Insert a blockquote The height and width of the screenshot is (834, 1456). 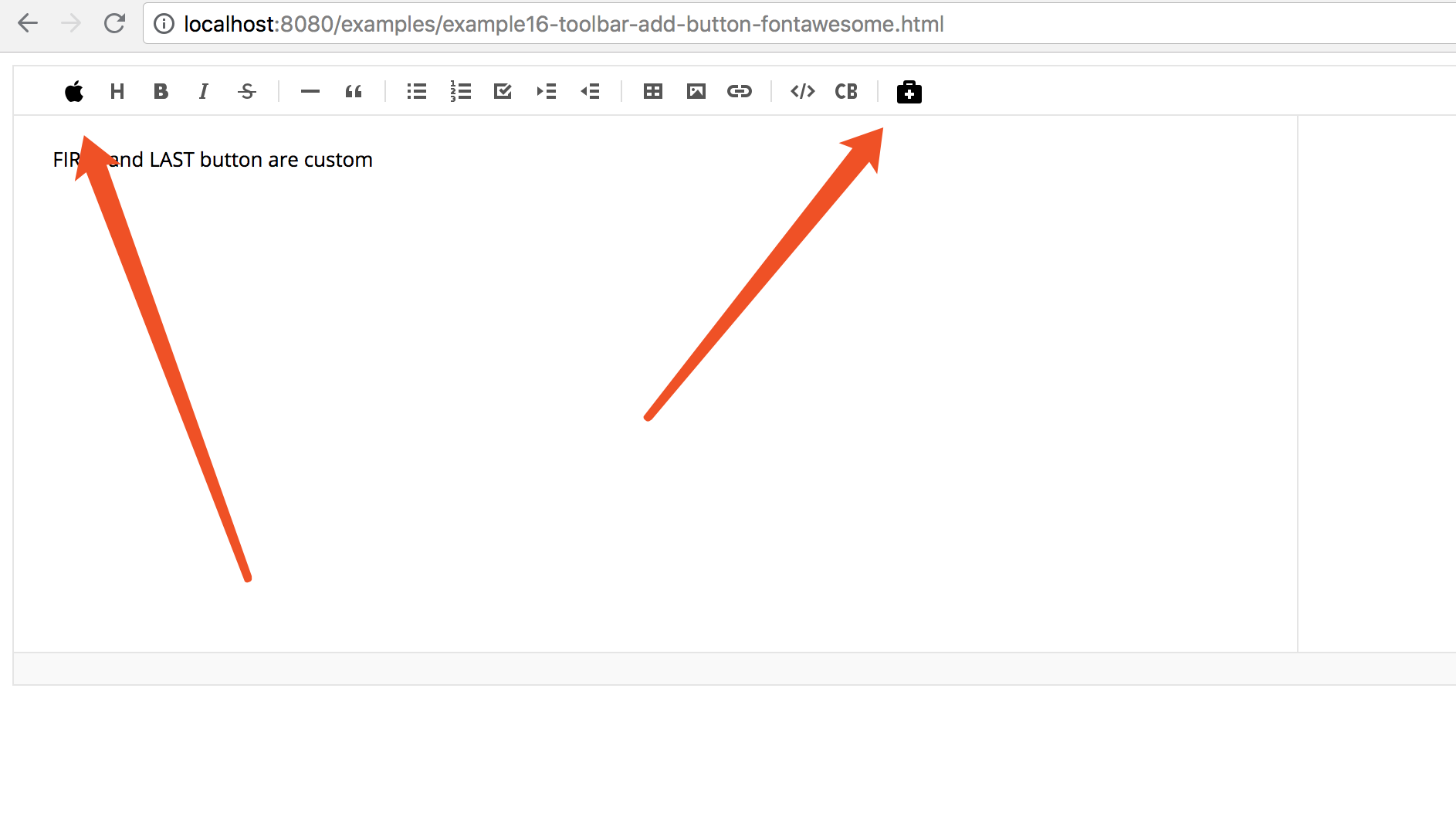coord(353,91)
